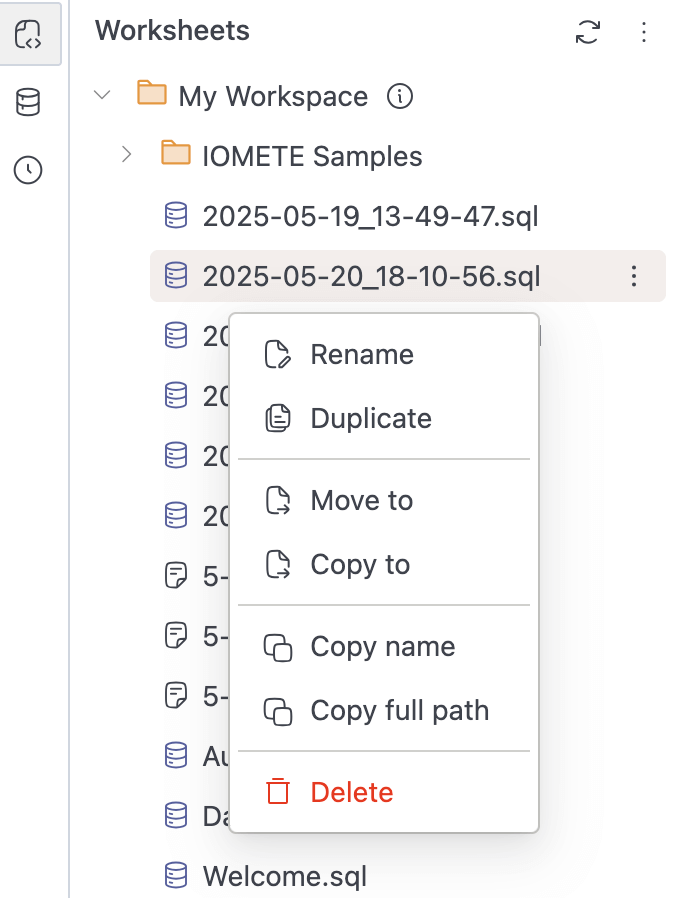Click Copy full path option
The height and width of the screenshot is (898, 686).
[x=397, y=710]
